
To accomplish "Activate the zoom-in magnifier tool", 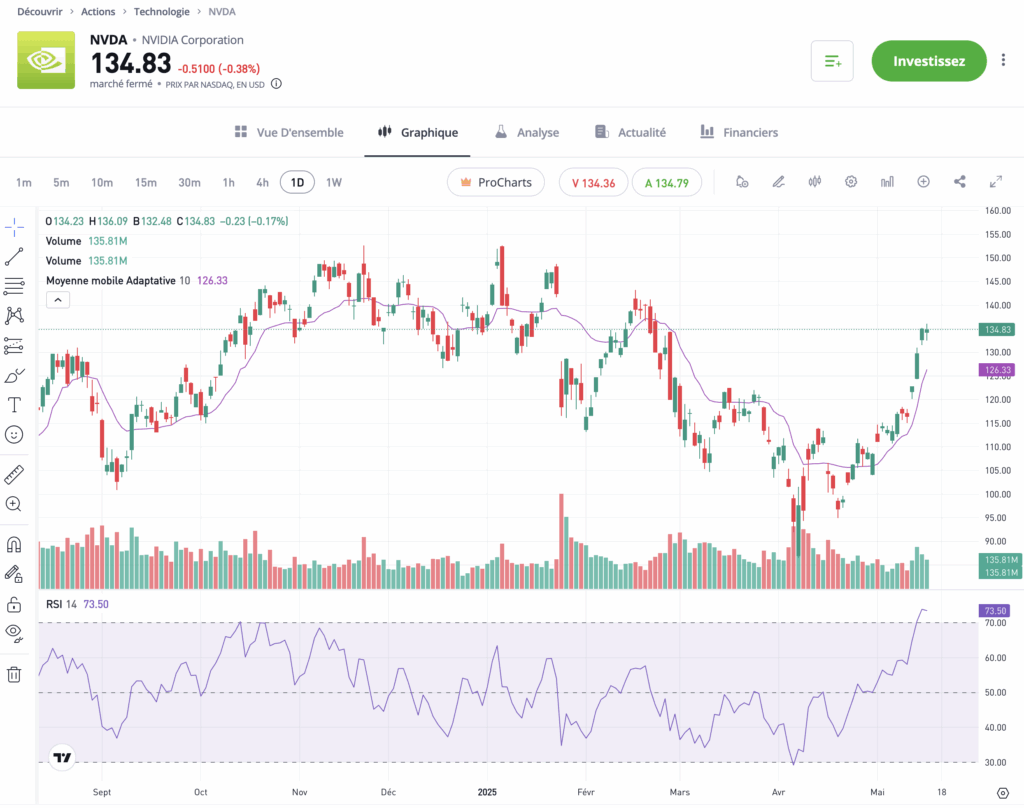I will coord(14,504).
